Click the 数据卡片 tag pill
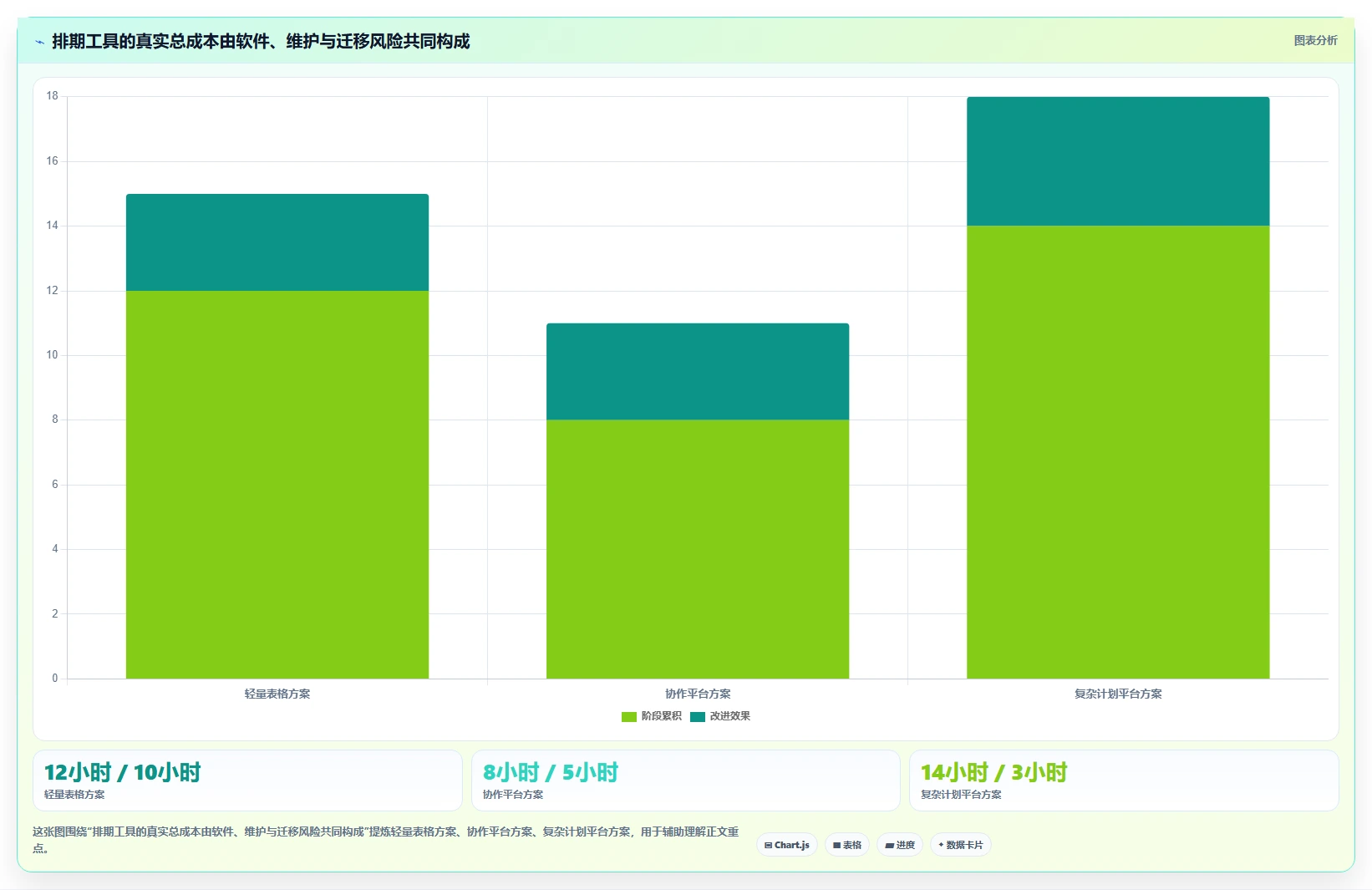The image size is (1372, 890). pyautogui.click(x=961, y=845)
